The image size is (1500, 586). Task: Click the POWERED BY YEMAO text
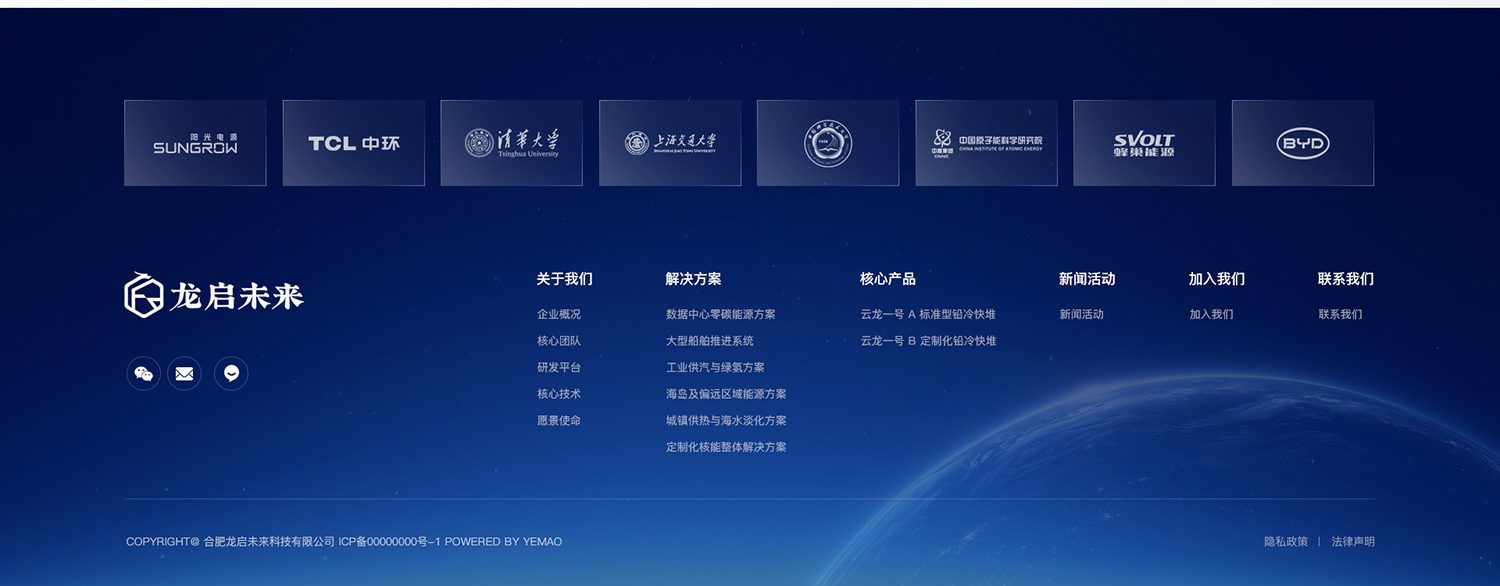click(504, 542)
